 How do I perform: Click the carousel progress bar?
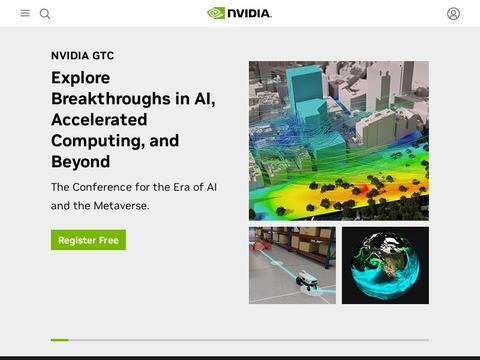(240, 340)
